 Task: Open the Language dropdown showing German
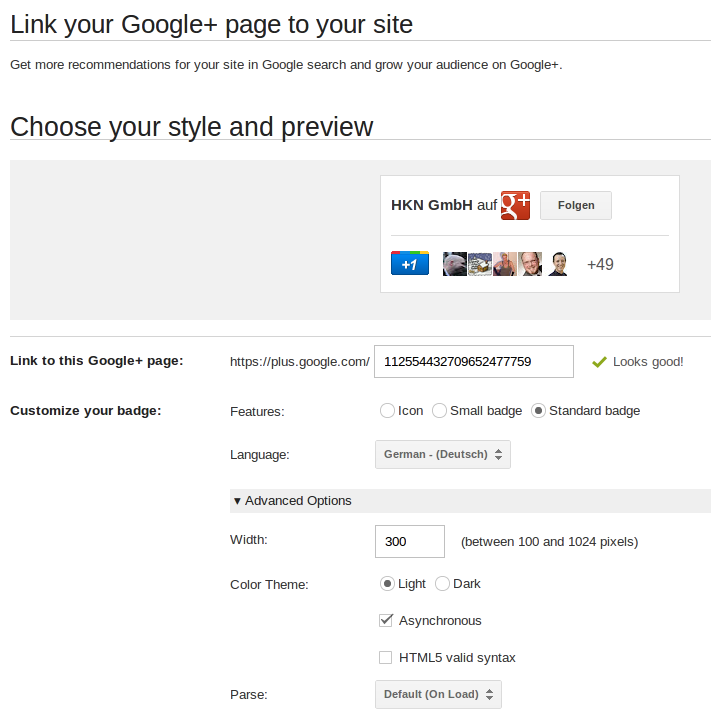443,454
